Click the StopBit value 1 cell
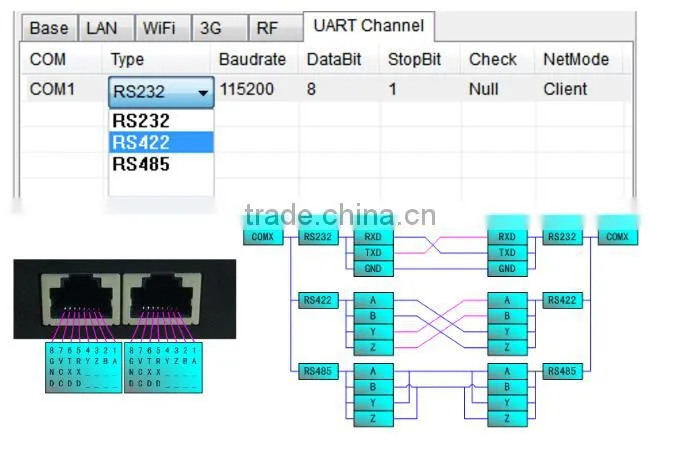Viewport: 680px width, 449px height. 420,89
